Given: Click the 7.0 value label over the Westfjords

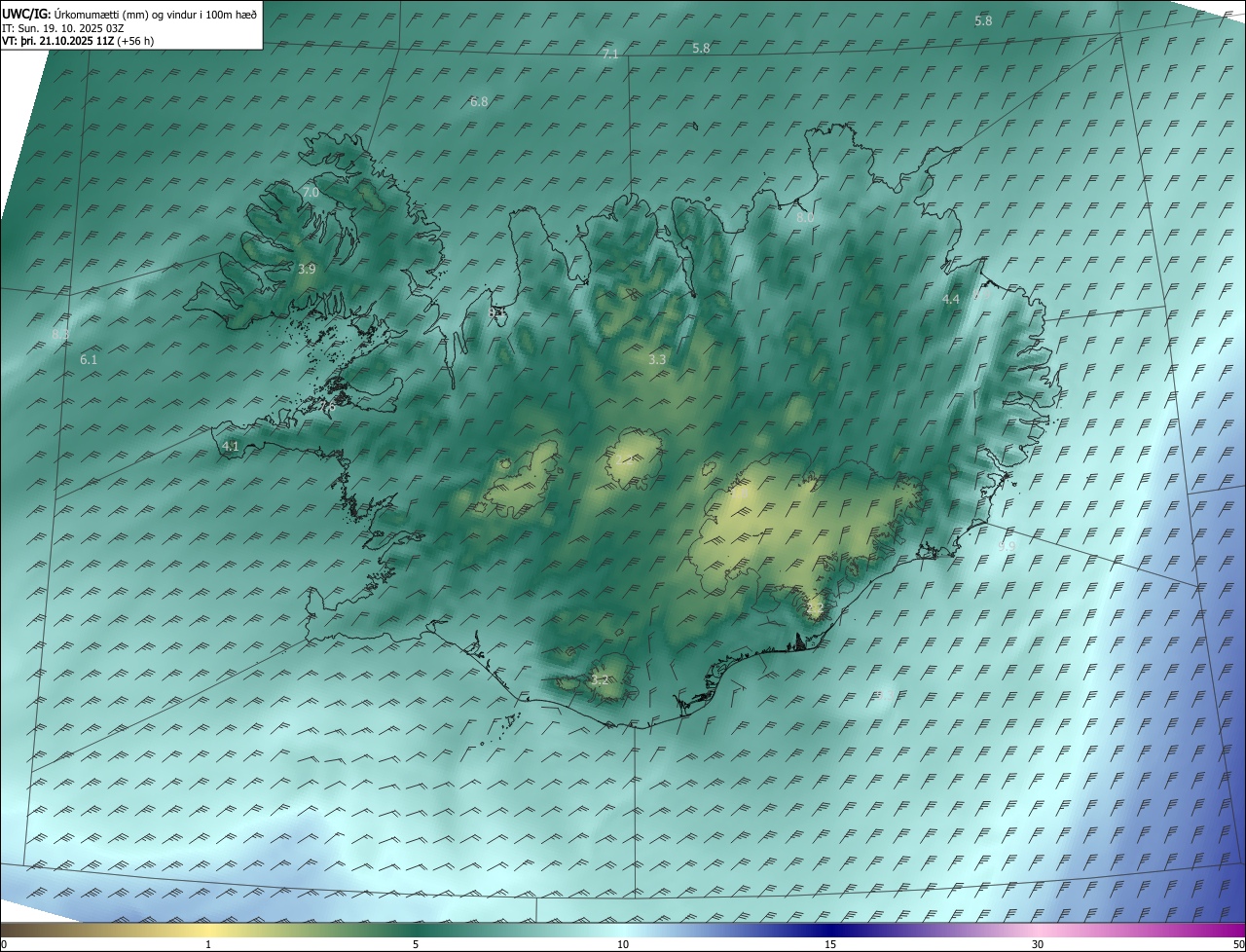Looking at the screenshot, I should pos(311,193).
